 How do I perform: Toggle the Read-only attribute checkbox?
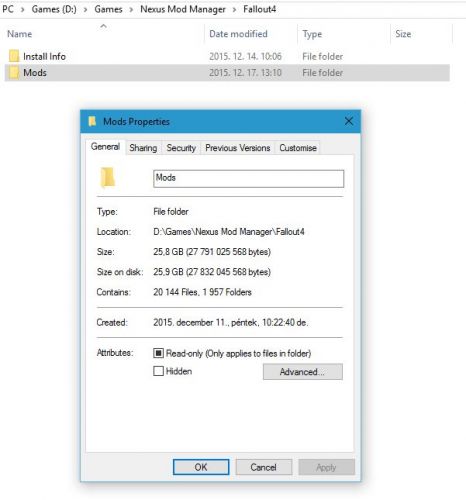tap(158, 353)
